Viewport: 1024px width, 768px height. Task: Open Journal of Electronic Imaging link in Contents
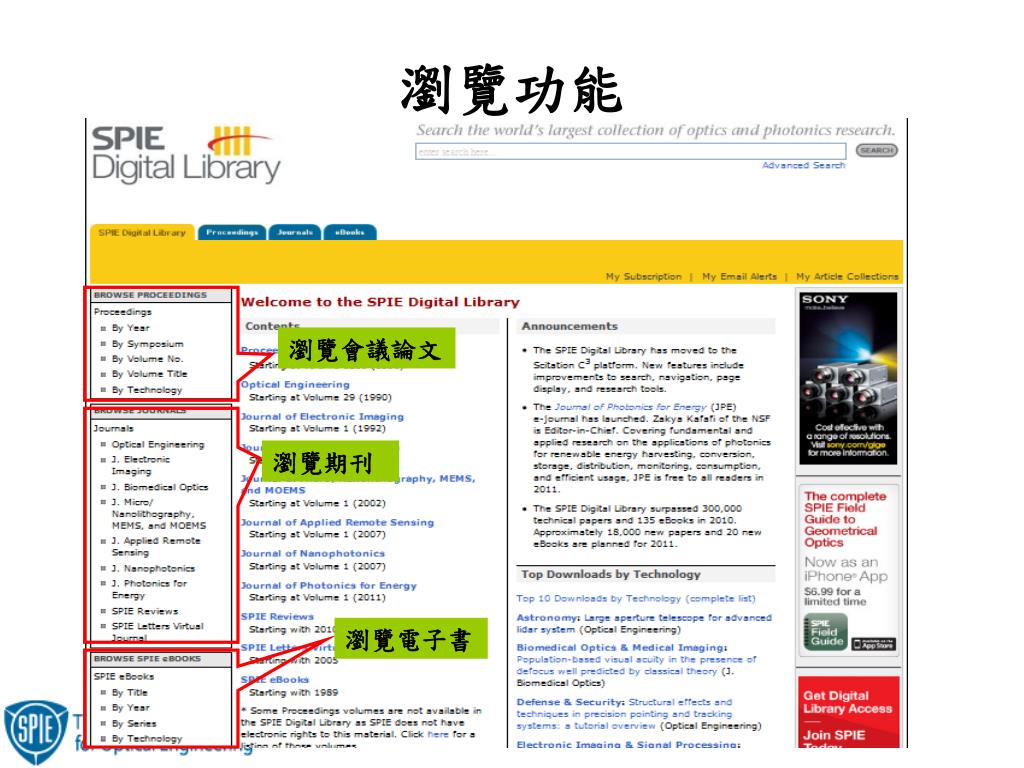tap(322, 416)
